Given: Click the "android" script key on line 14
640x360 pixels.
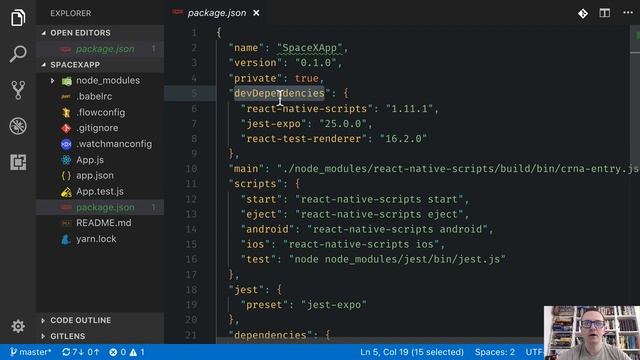Looking at the screenshot, I should (267, 229).
